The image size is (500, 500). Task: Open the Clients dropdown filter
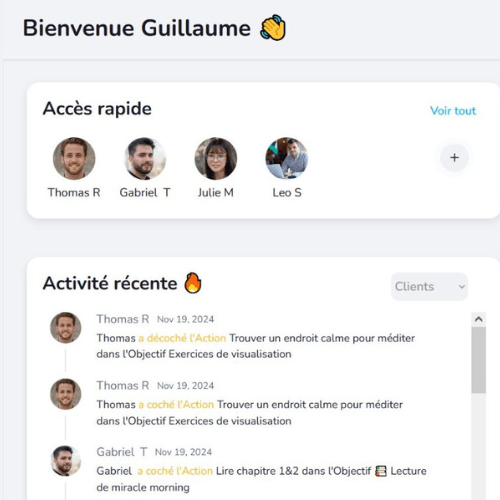(429, 287)
